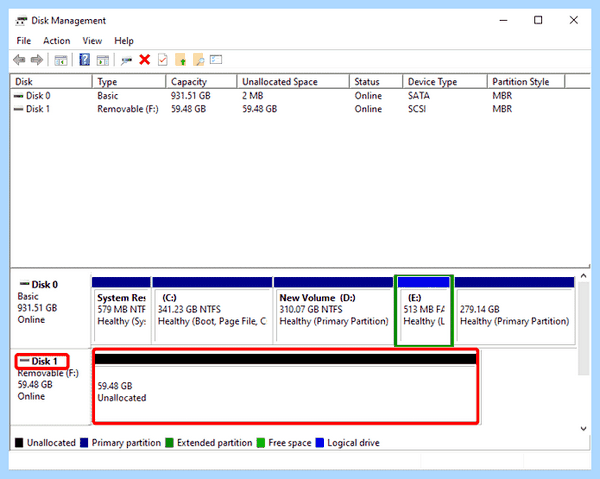Sort by Partition Style column header
The width and height of the screenshot is (600, 479).
[526, 81]
